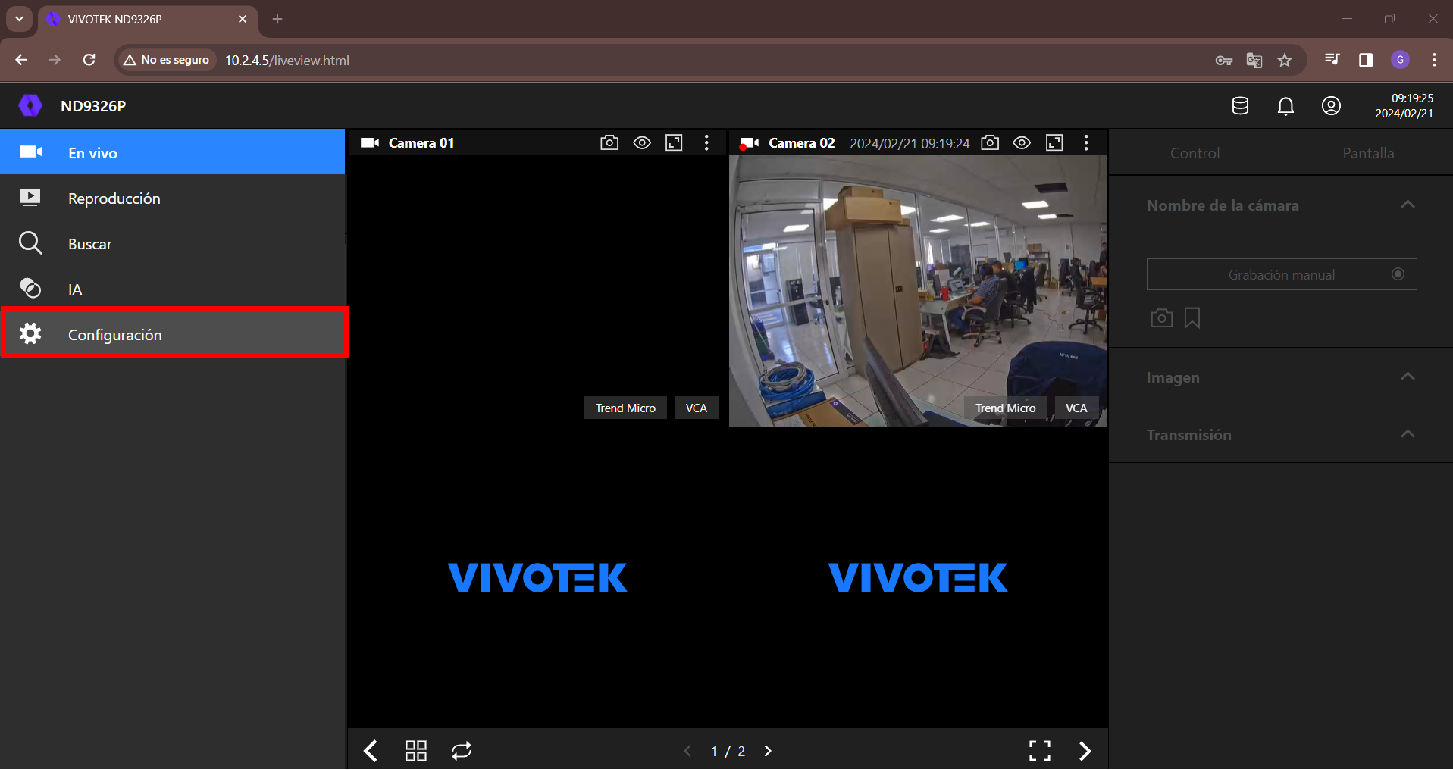Take a snapshot of Camera 01
This screenshot has height=770, width=1453.
pos(609,143)
